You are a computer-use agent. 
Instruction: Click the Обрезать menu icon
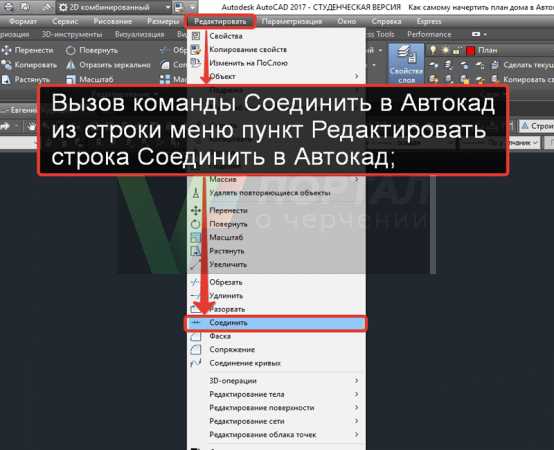tap(196, 282)
